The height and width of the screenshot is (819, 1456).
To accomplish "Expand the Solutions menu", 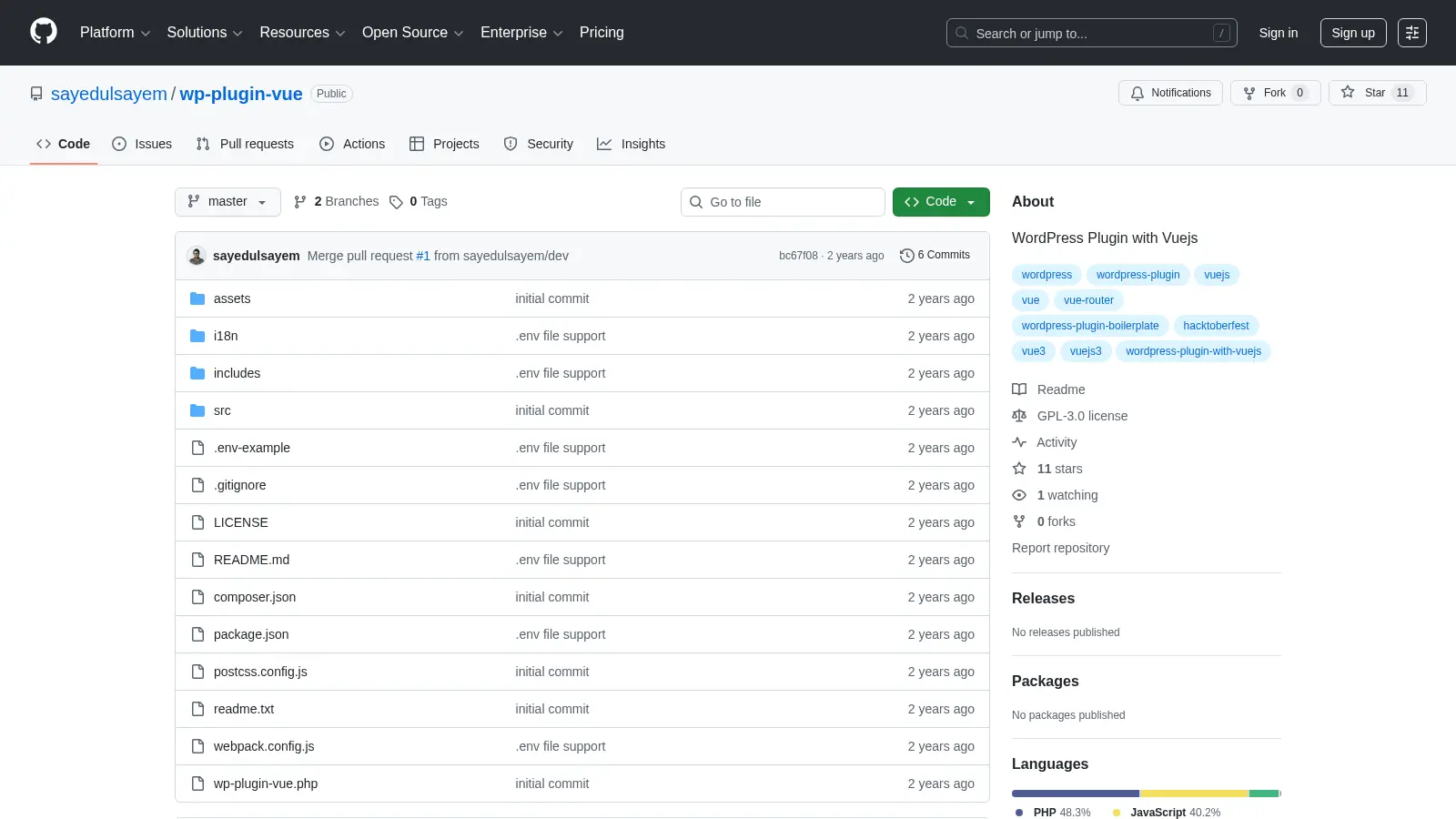I will click(205, 33).
